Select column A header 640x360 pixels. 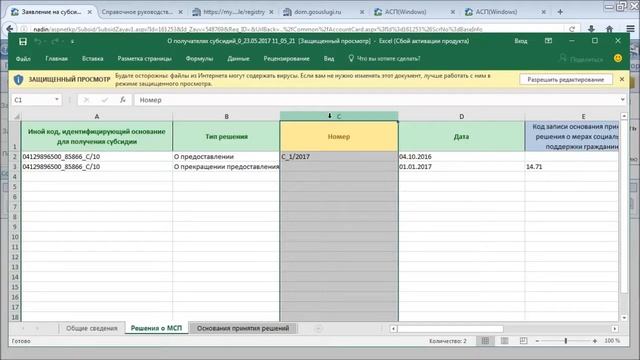tap(97, 116)
